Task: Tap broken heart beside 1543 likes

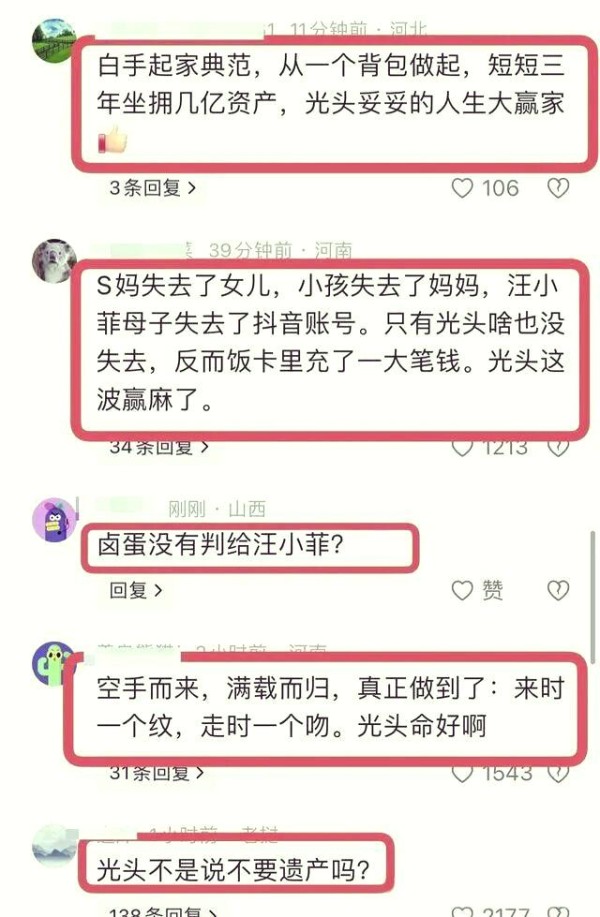Action: (x=558, y=774)
